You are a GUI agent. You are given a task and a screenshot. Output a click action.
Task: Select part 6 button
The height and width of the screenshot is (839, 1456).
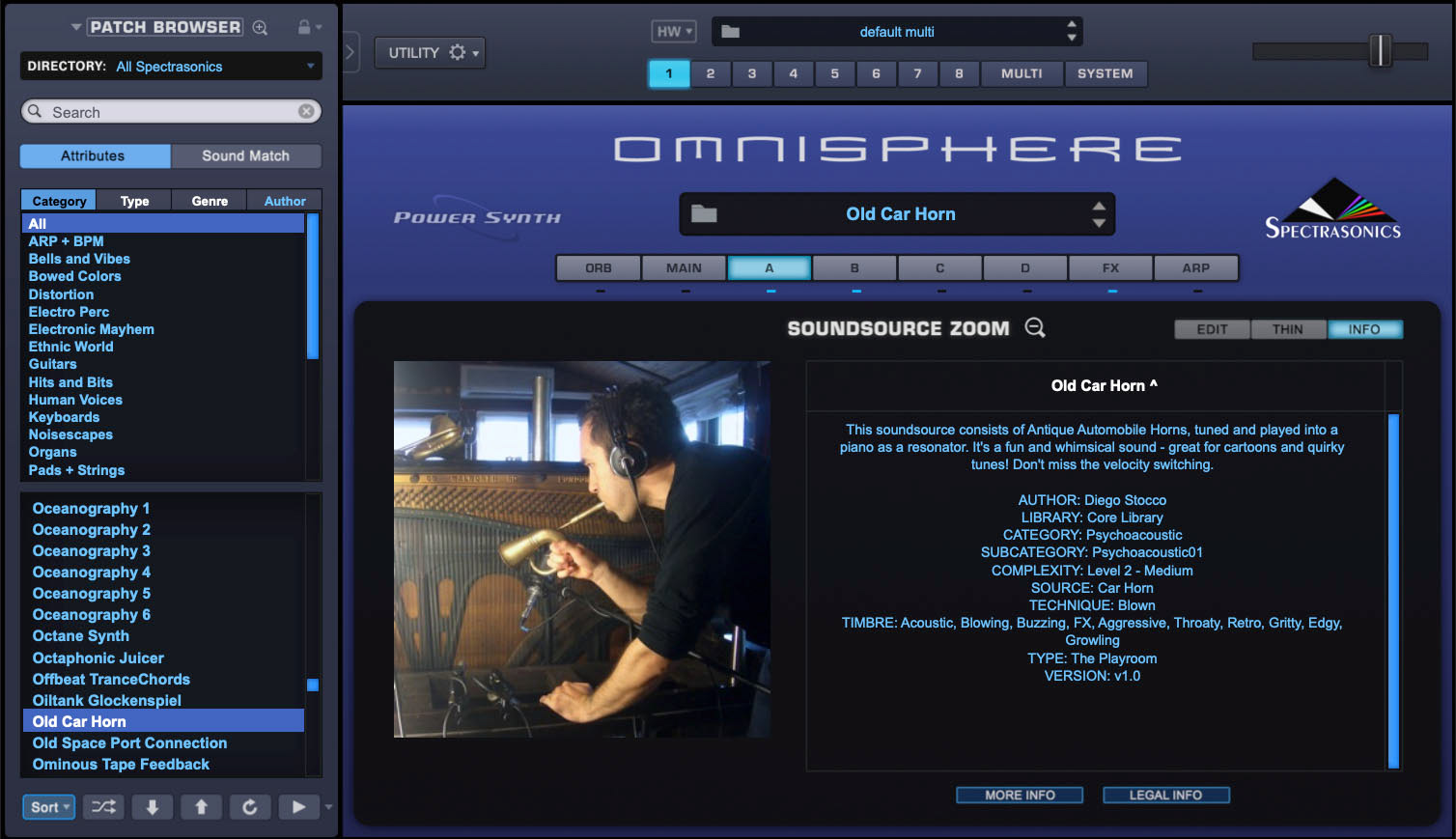pyautogui.click(x=877, y=73)
